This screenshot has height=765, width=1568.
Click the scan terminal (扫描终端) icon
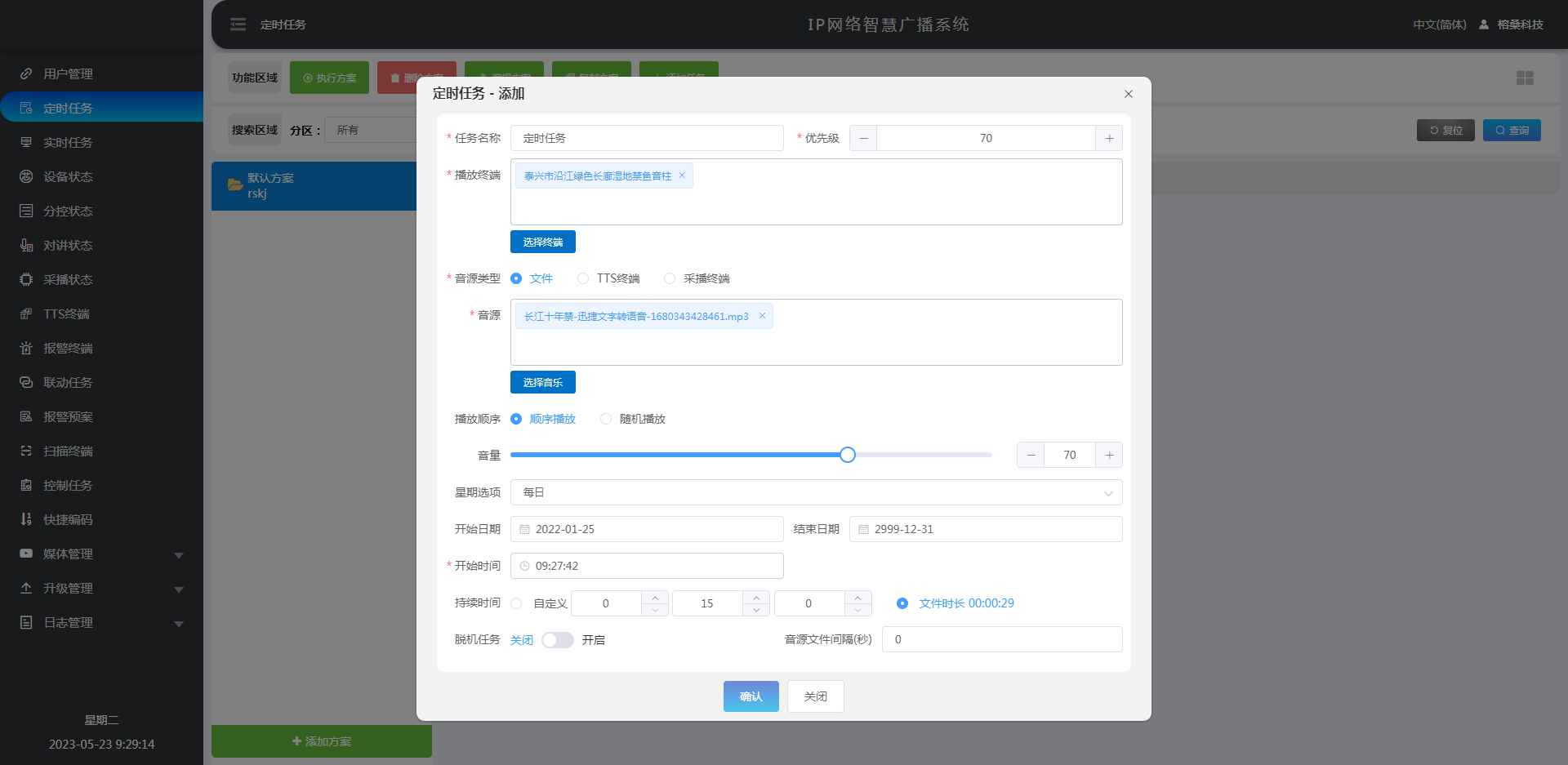(x=26, y=451)
